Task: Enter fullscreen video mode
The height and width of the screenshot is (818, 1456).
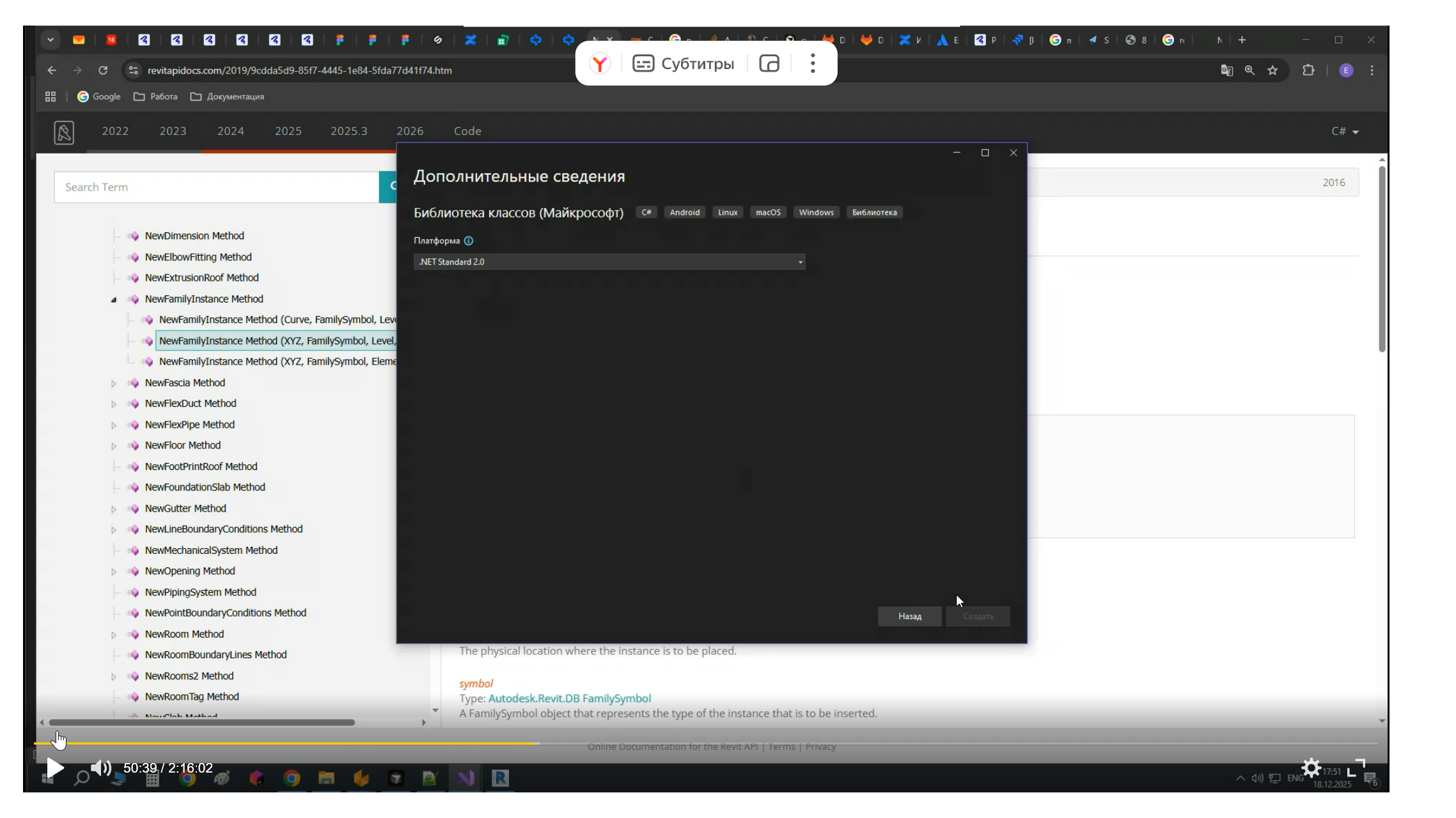Action: point(1356,767)
